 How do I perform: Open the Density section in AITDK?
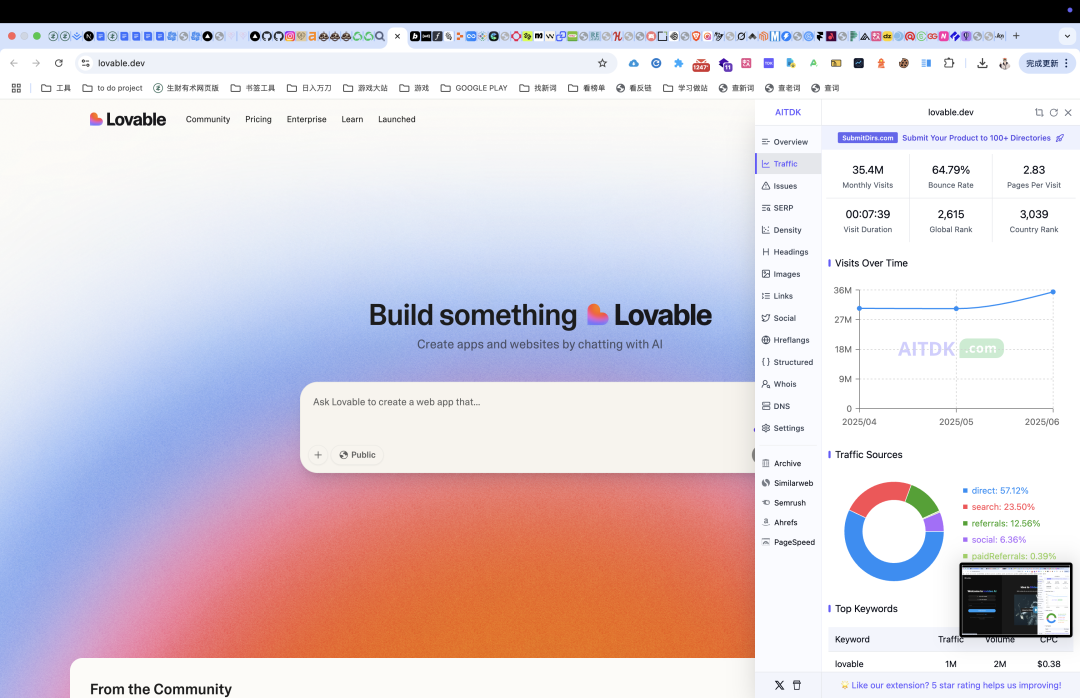point(781,230)
